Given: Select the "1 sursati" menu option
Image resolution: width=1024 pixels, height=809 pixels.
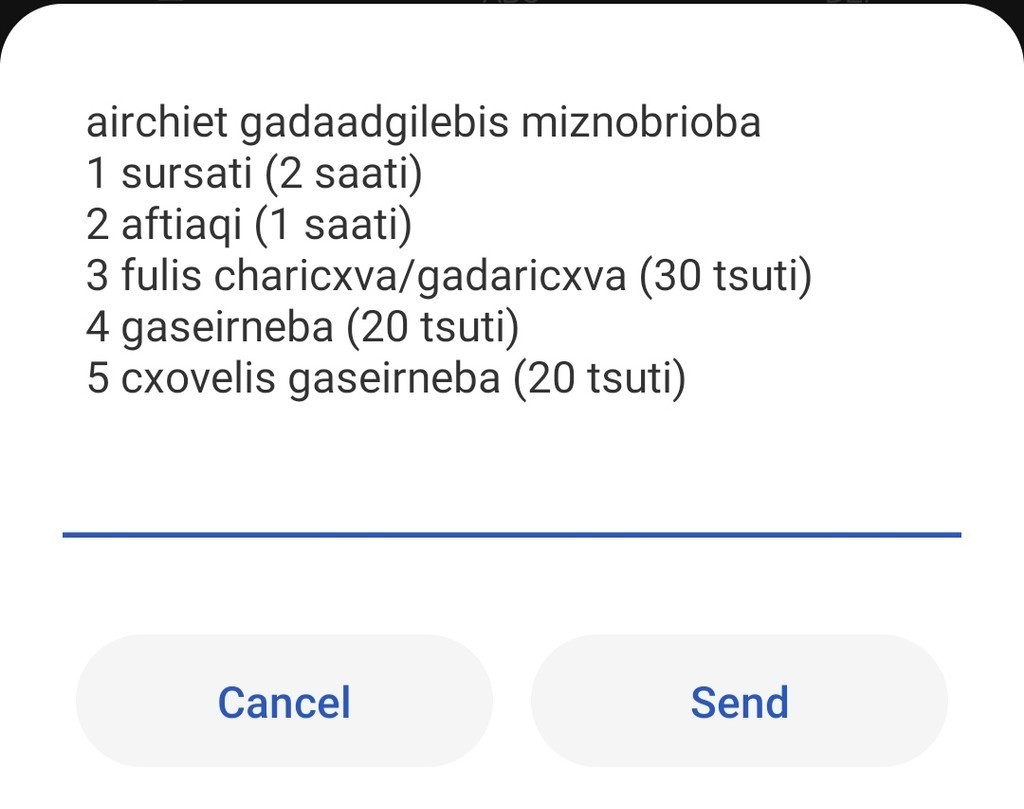Looking at the screenshot, I should pos(185,175).
